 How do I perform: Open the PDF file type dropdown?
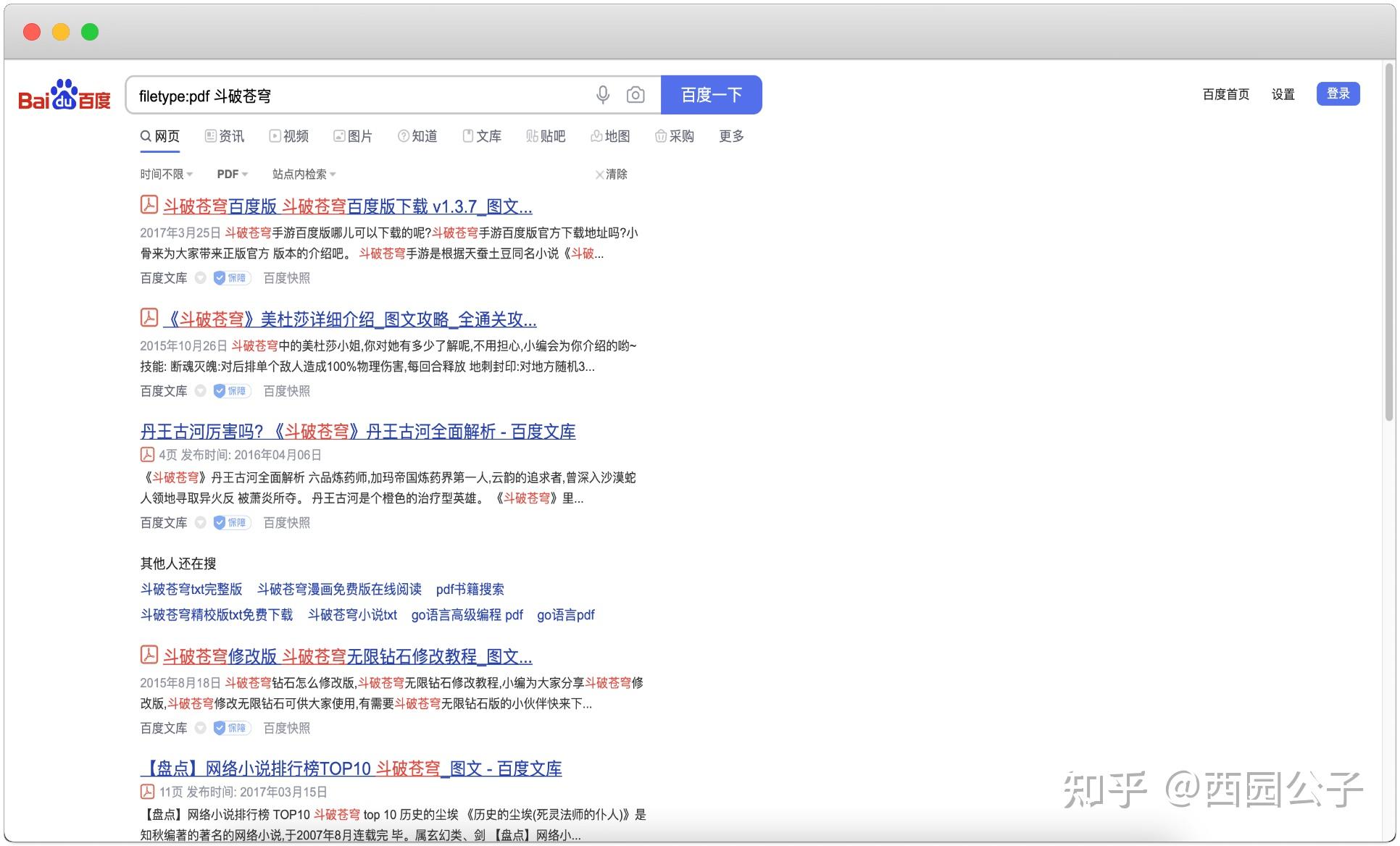[233, 175]
